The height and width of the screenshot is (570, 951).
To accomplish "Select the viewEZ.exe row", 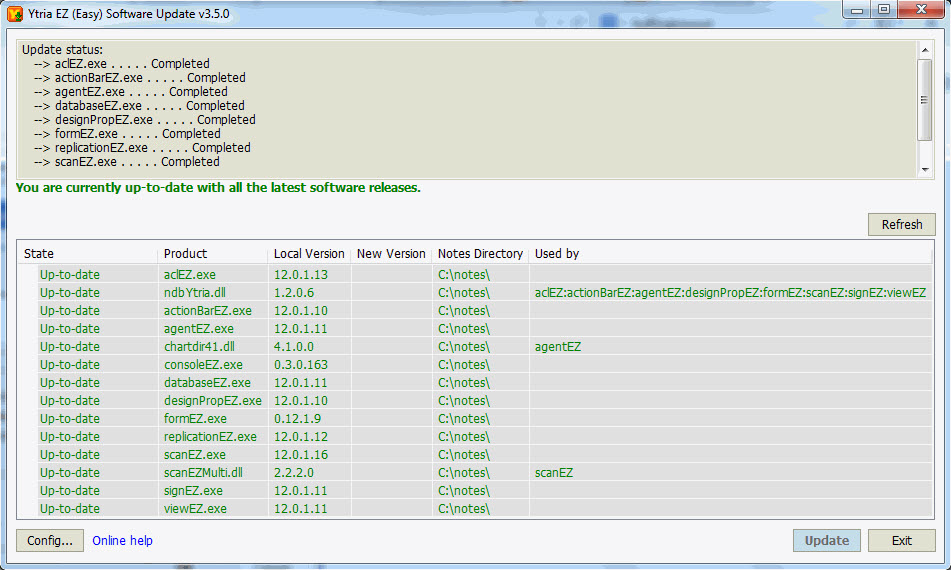I will [195, 508].
